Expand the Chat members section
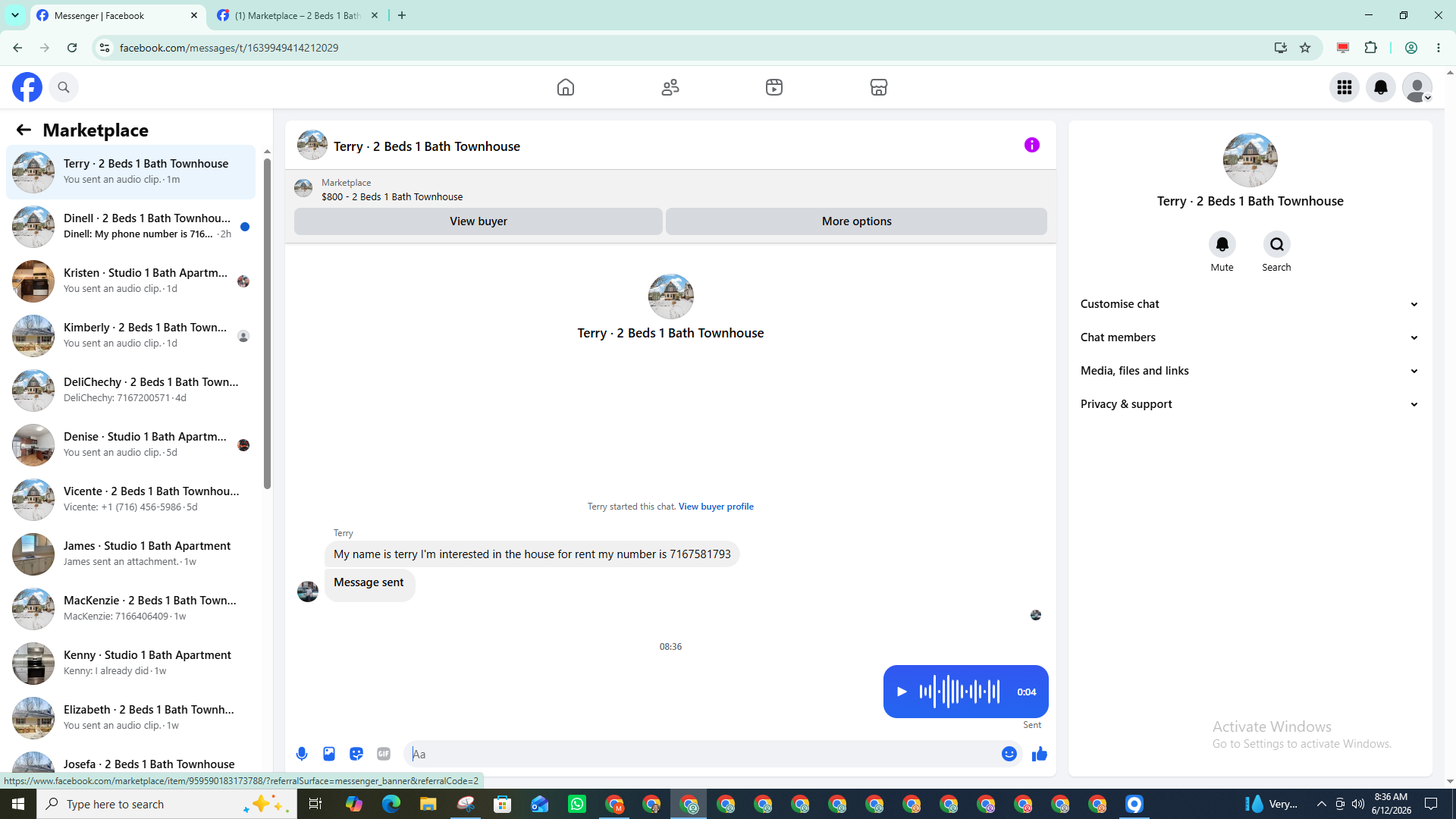 (x=1250, y=337)
